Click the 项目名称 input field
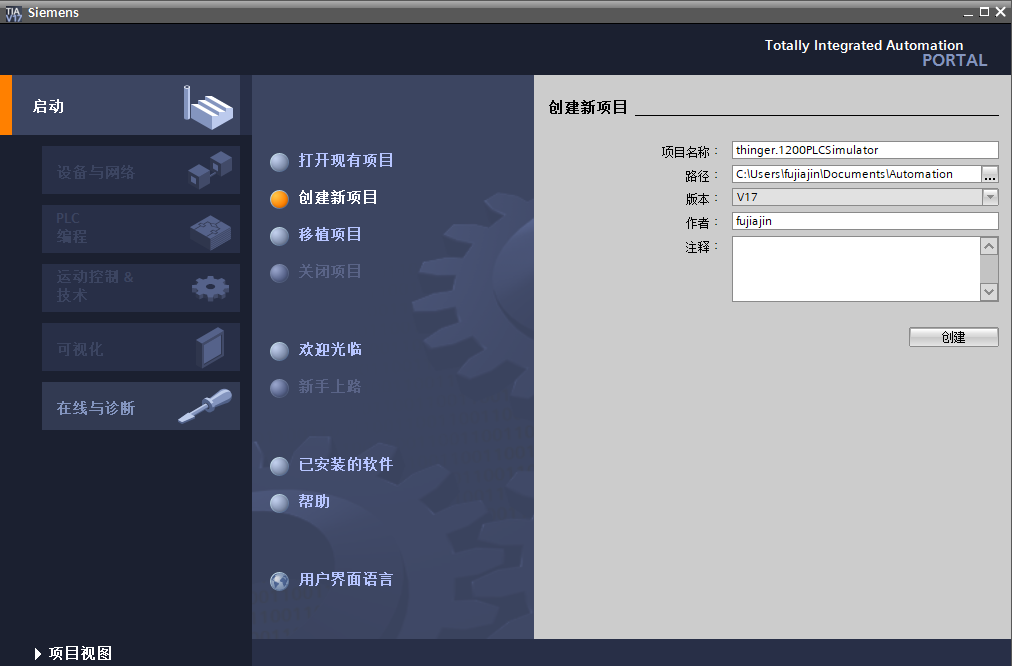This screenshot has height=666, width=1014. 865,150
